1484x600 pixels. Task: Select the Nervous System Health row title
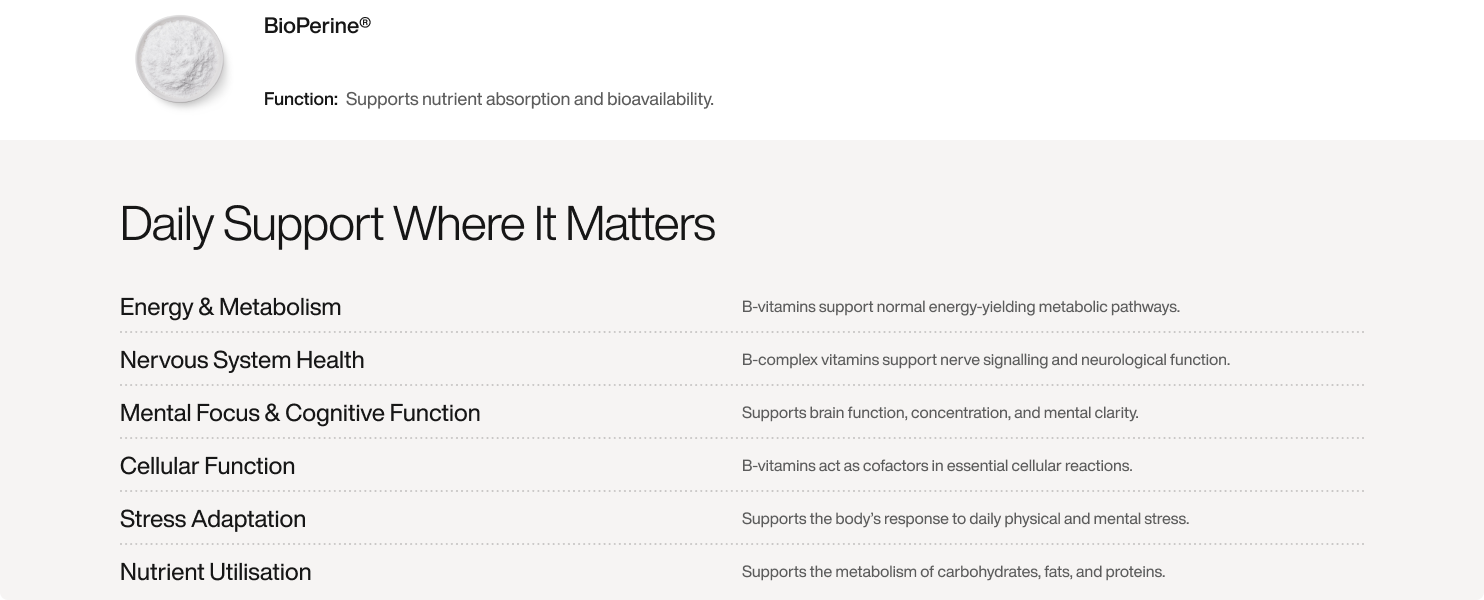tap(242, 360)
